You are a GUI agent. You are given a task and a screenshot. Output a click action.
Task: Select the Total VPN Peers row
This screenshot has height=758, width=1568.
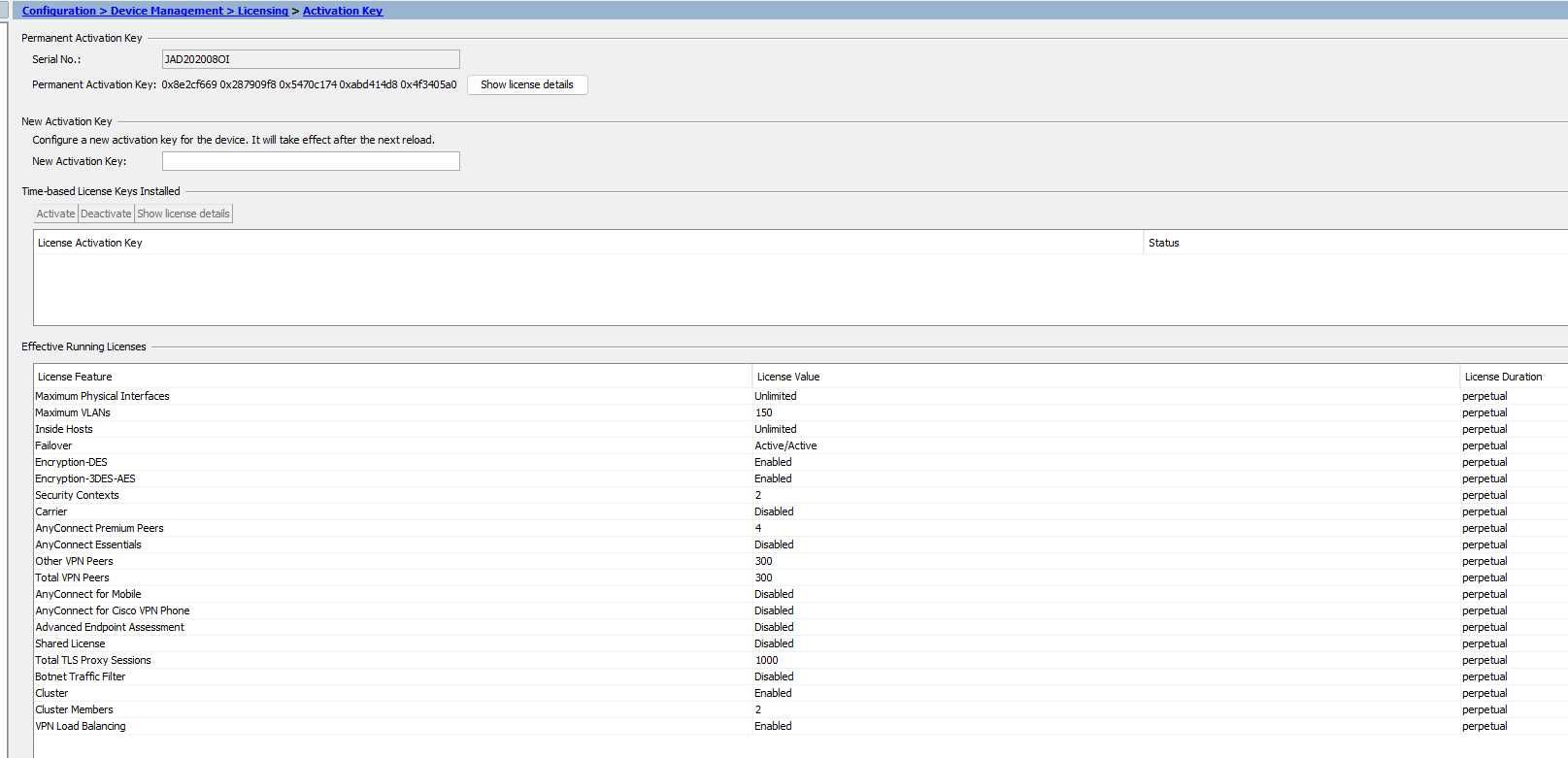(801, 577)
